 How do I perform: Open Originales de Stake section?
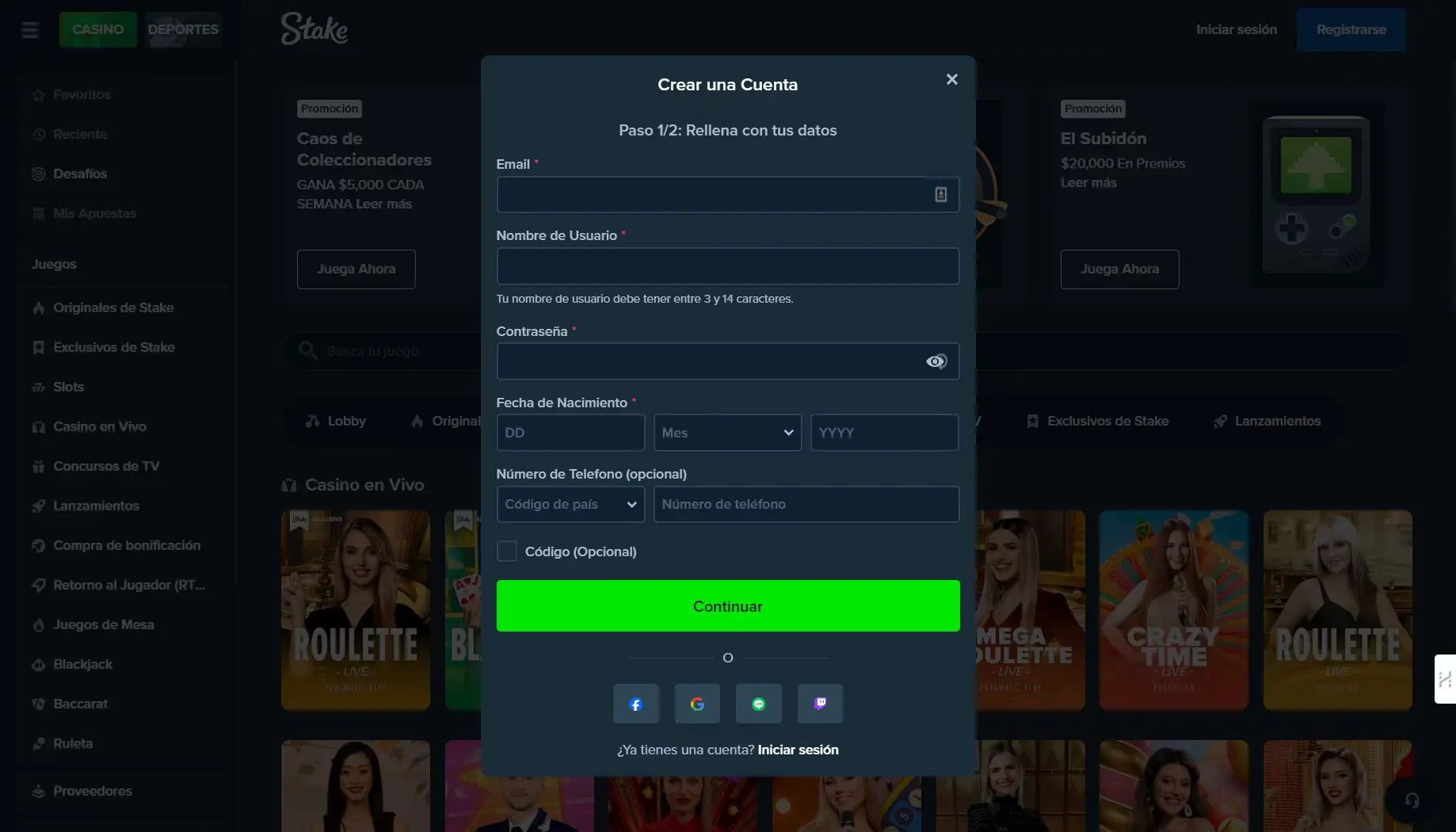pos(113,307)
